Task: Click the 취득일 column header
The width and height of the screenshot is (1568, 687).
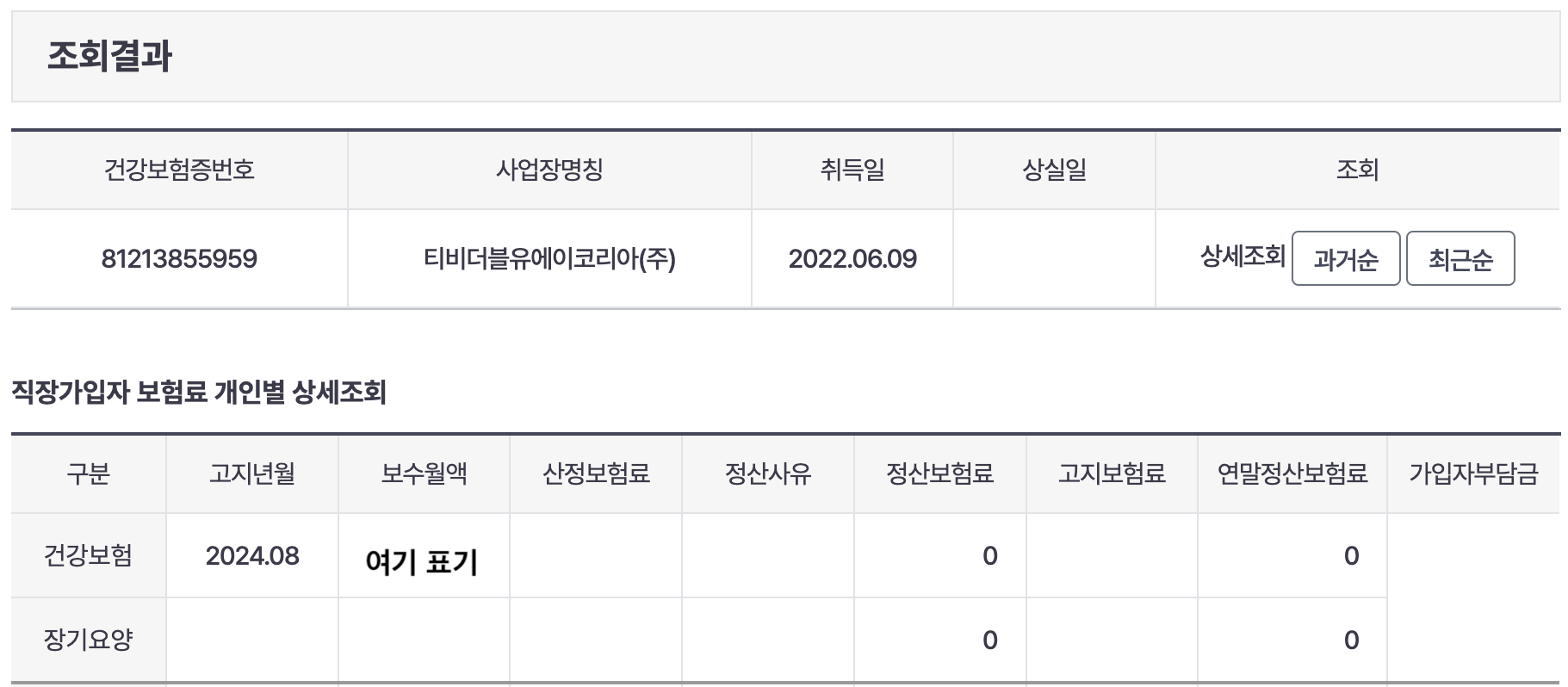Action: 852,169
